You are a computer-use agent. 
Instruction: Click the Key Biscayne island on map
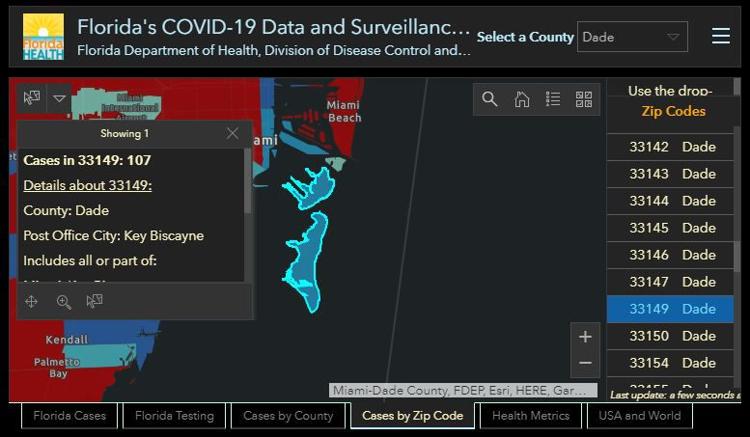click(306, 261)
